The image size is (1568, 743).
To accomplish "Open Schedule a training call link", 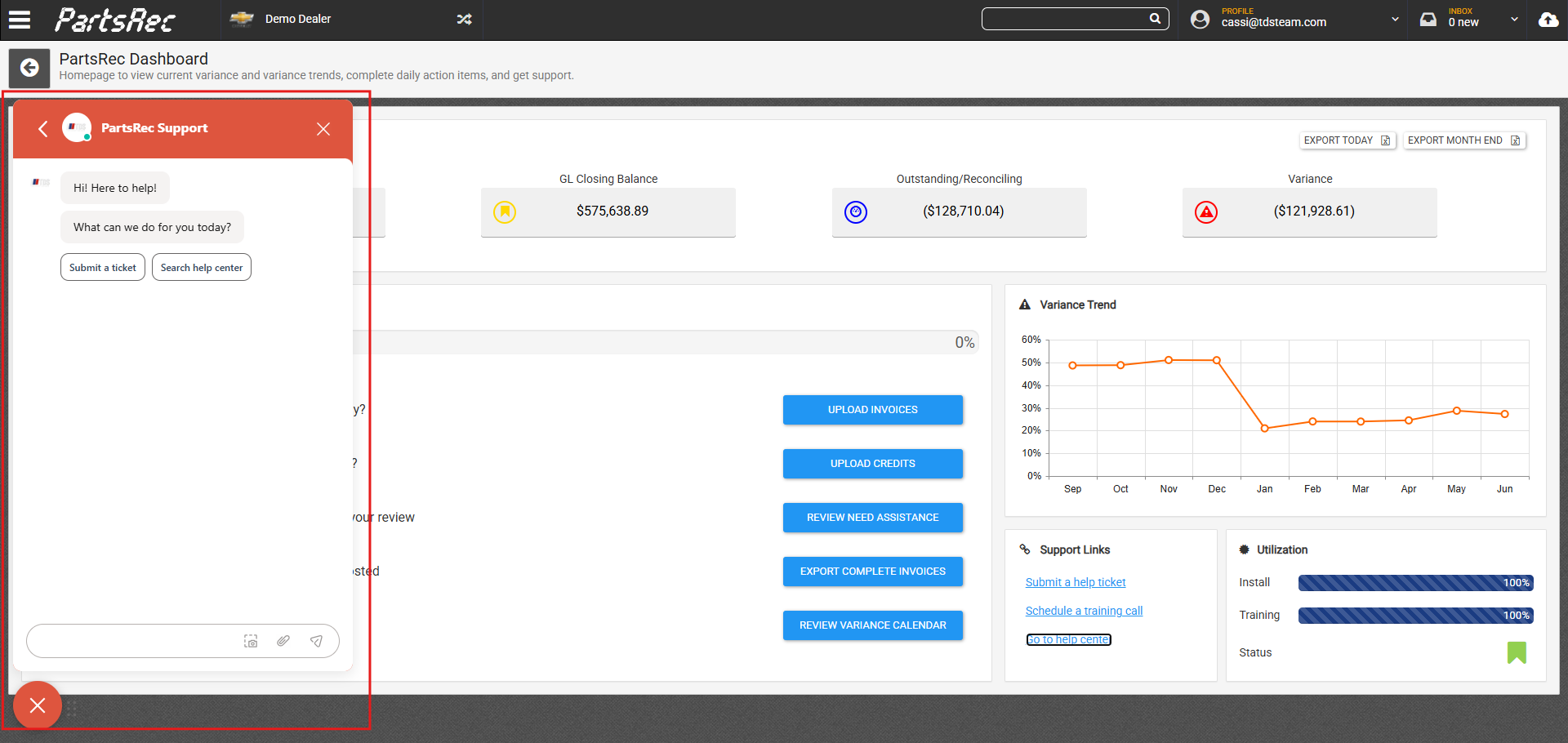I will 1084,611.
